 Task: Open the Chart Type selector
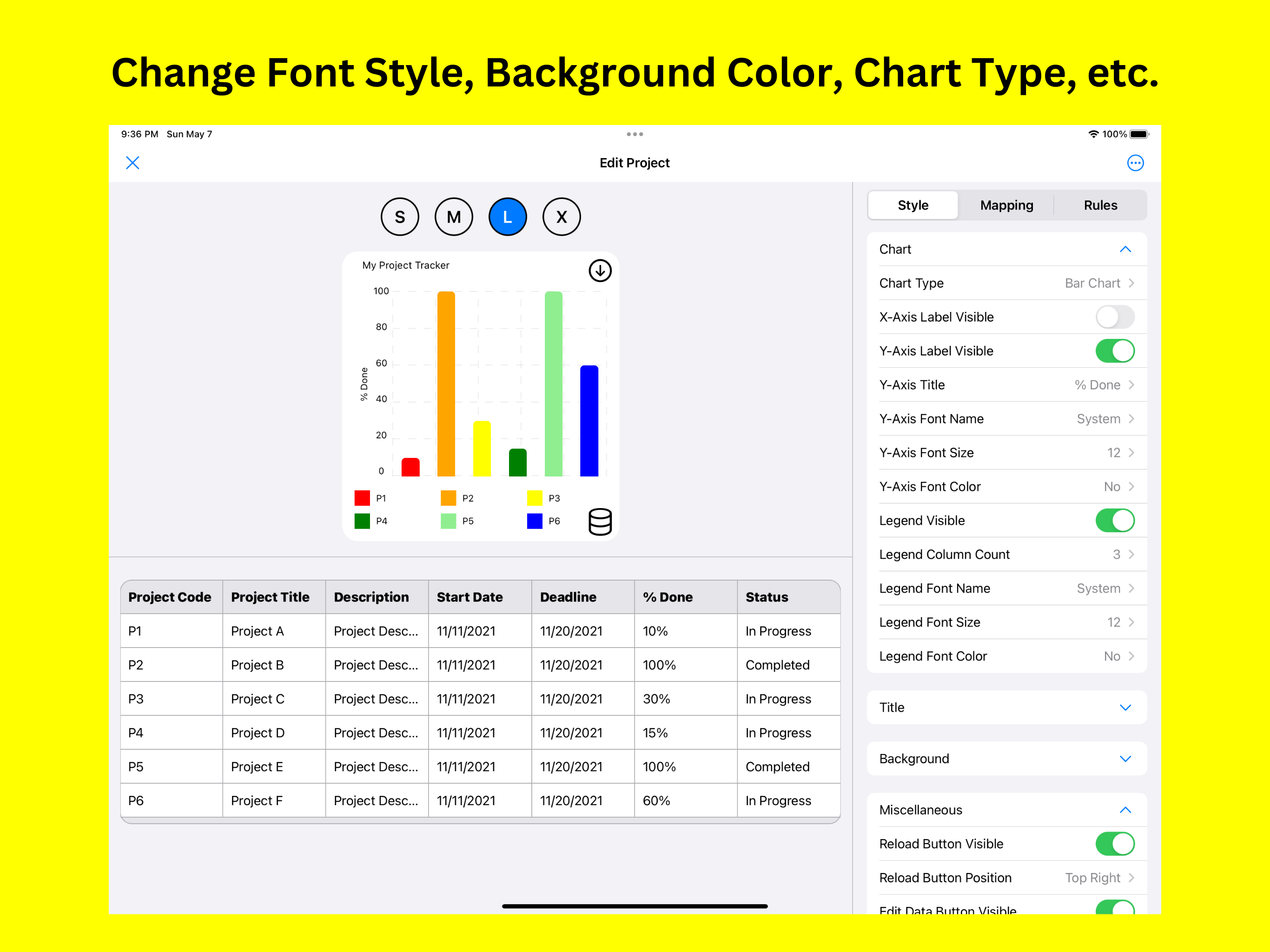pos(1007,283)
